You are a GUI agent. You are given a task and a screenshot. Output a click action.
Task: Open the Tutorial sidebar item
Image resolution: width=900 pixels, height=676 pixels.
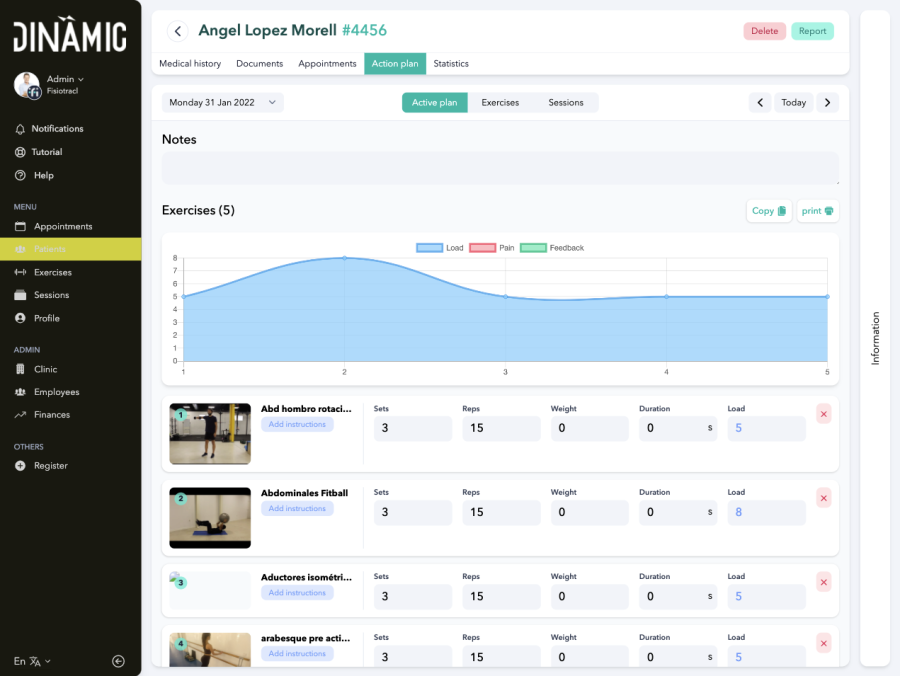tap(38, 152)
